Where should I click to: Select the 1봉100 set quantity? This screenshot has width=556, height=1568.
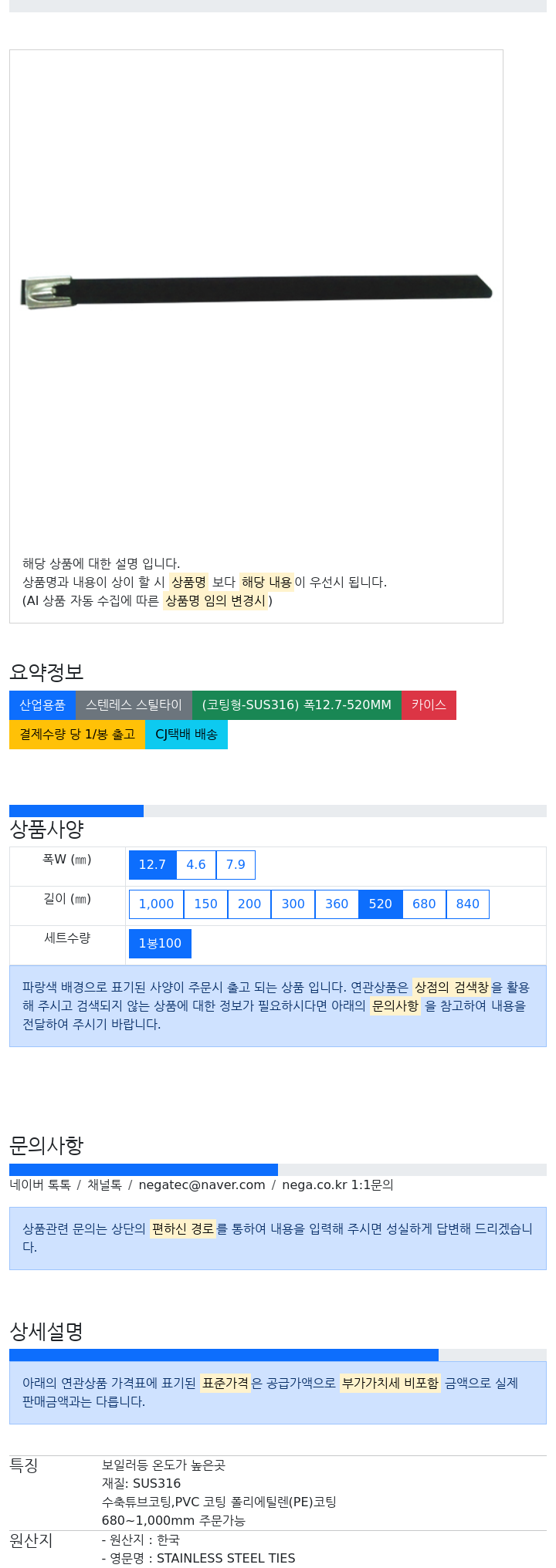coord(160,944)
